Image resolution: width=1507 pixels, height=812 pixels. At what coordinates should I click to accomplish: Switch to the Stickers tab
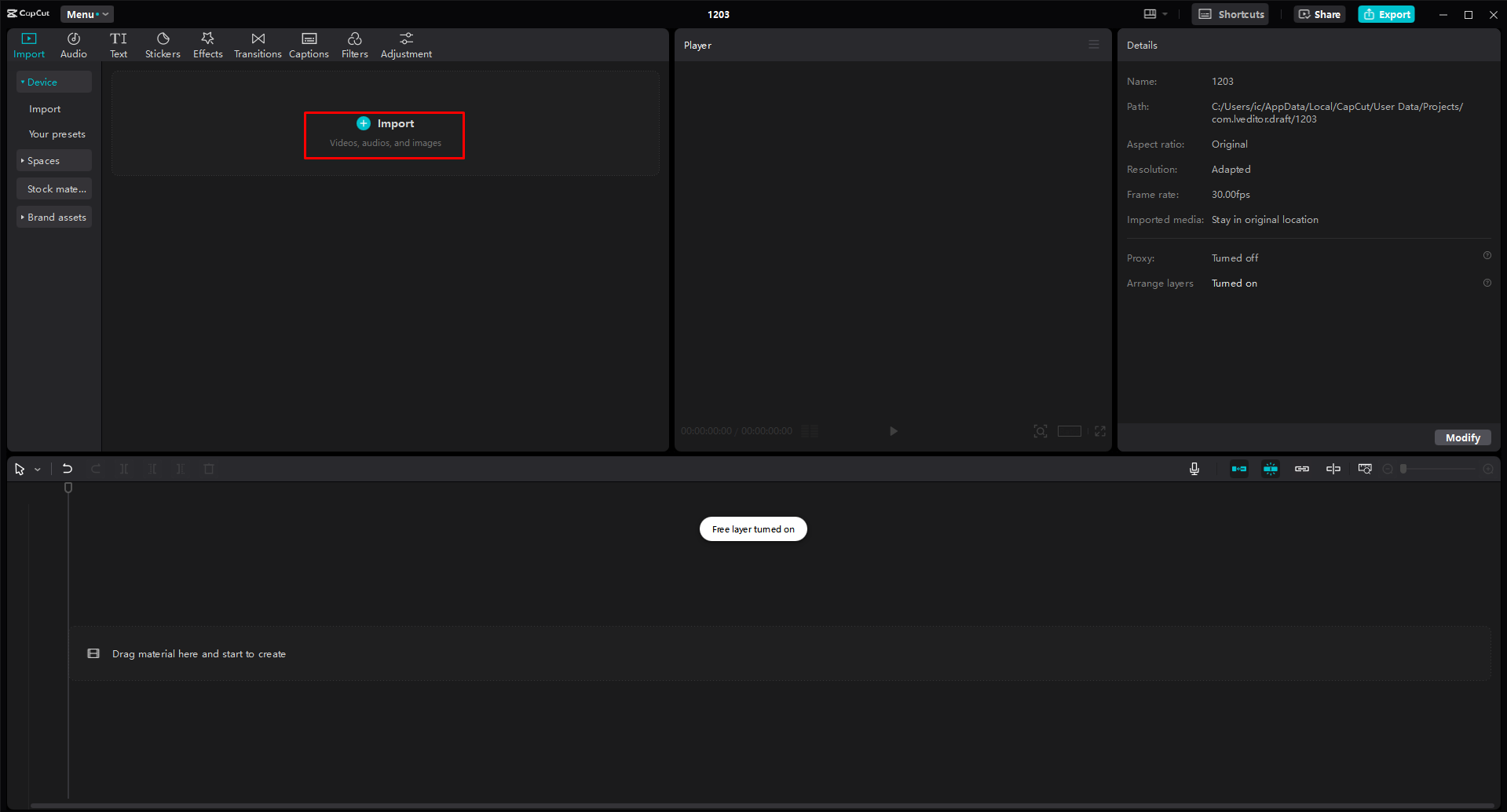163,46
